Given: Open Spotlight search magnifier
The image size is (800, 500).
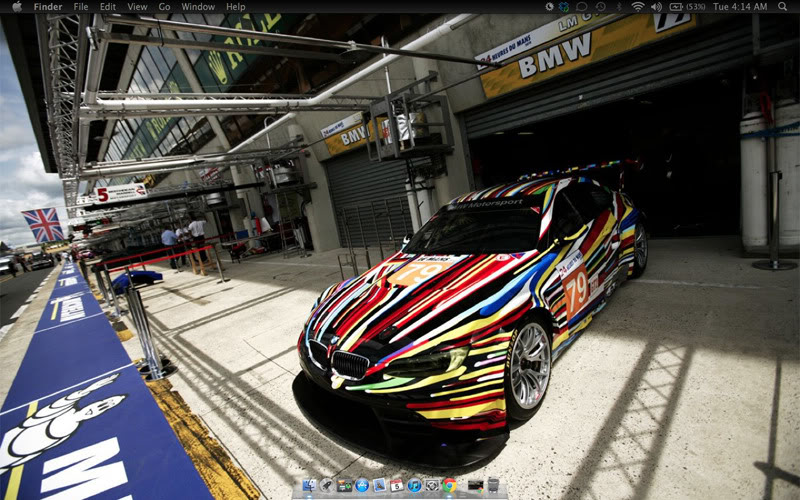Looking at the screenshot, I should [782, 7].
